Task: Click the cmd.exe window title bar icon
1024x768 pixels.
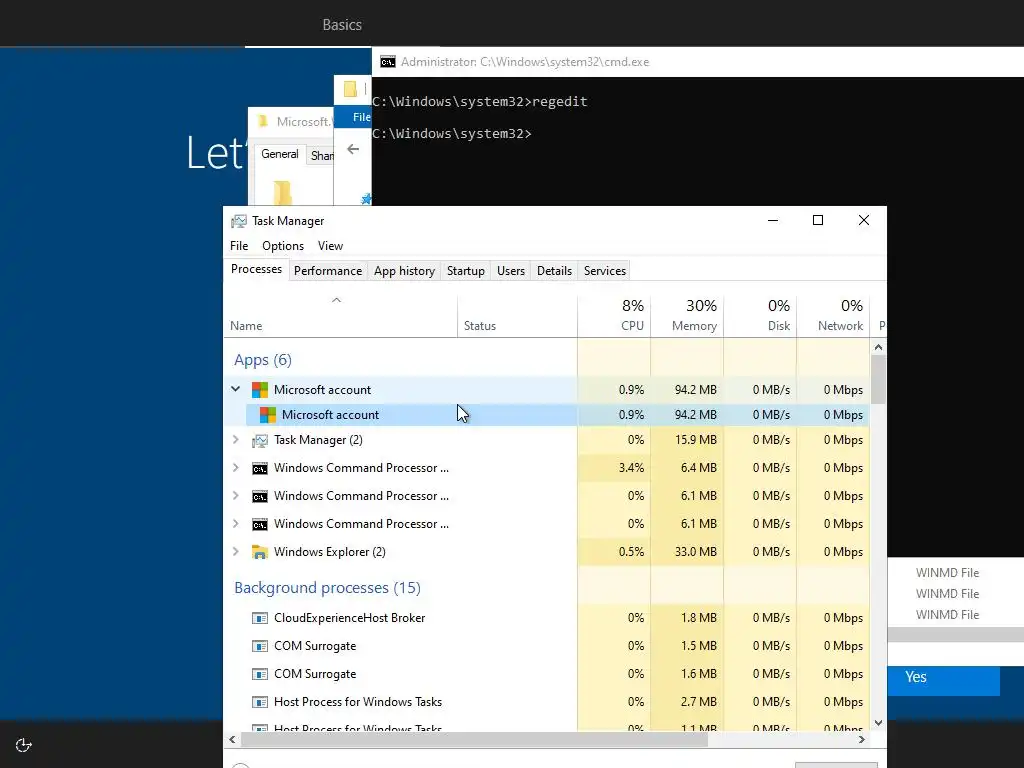Action: click(x=388, y=62)
